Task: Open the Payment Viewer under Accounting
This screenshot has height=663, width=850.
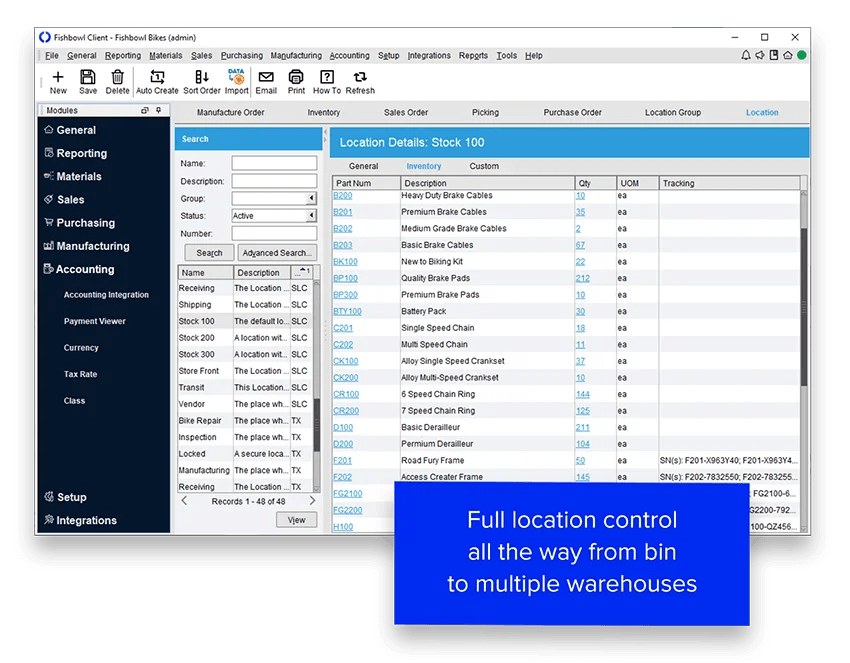Action: pyautogui.click(x=96, y=321)
